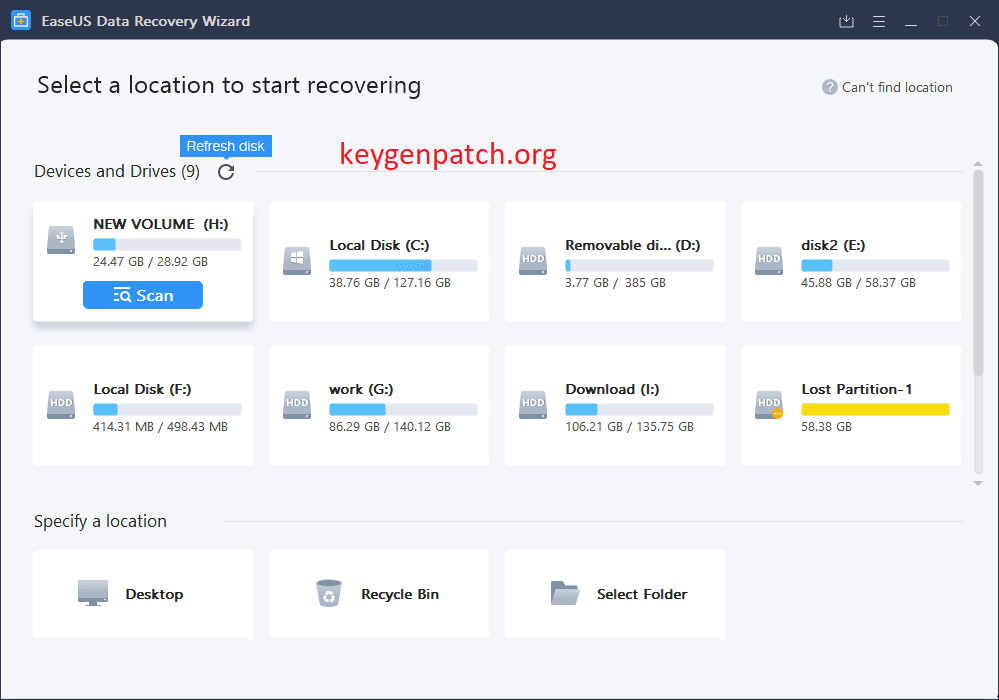Choose the Desktop location label
This screenshot has height=700, width=999.
(x=154, y=594)
